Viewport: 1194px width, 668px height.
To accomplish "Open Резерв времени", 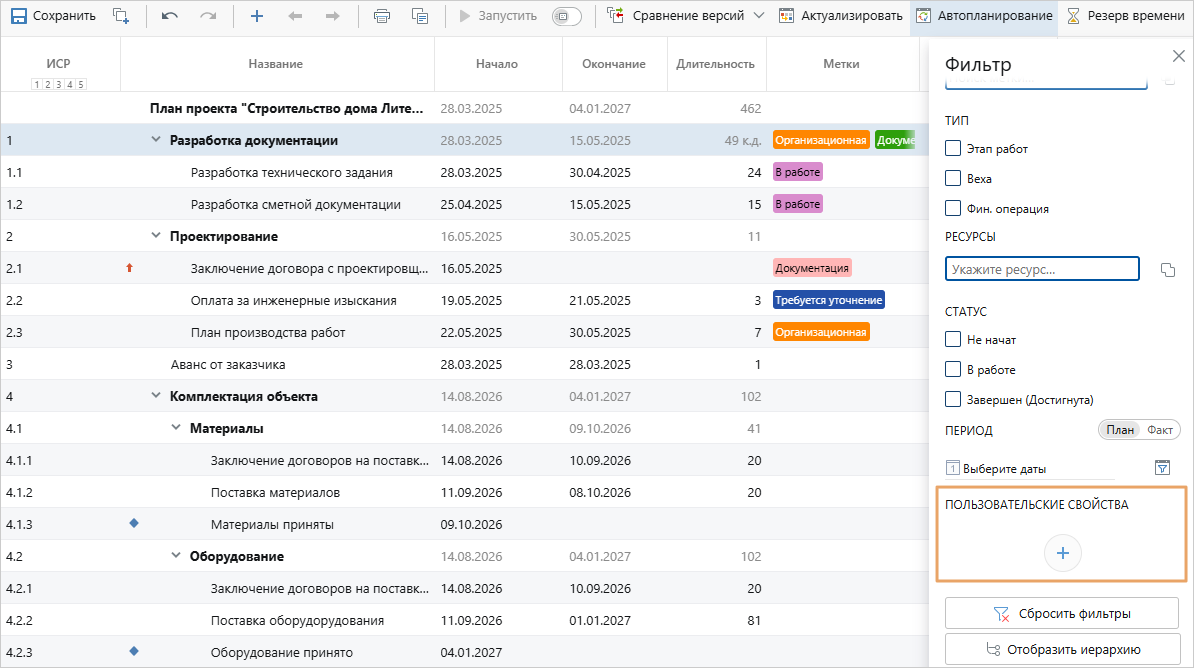I will pyautogui.click(x=1125, y=15).
